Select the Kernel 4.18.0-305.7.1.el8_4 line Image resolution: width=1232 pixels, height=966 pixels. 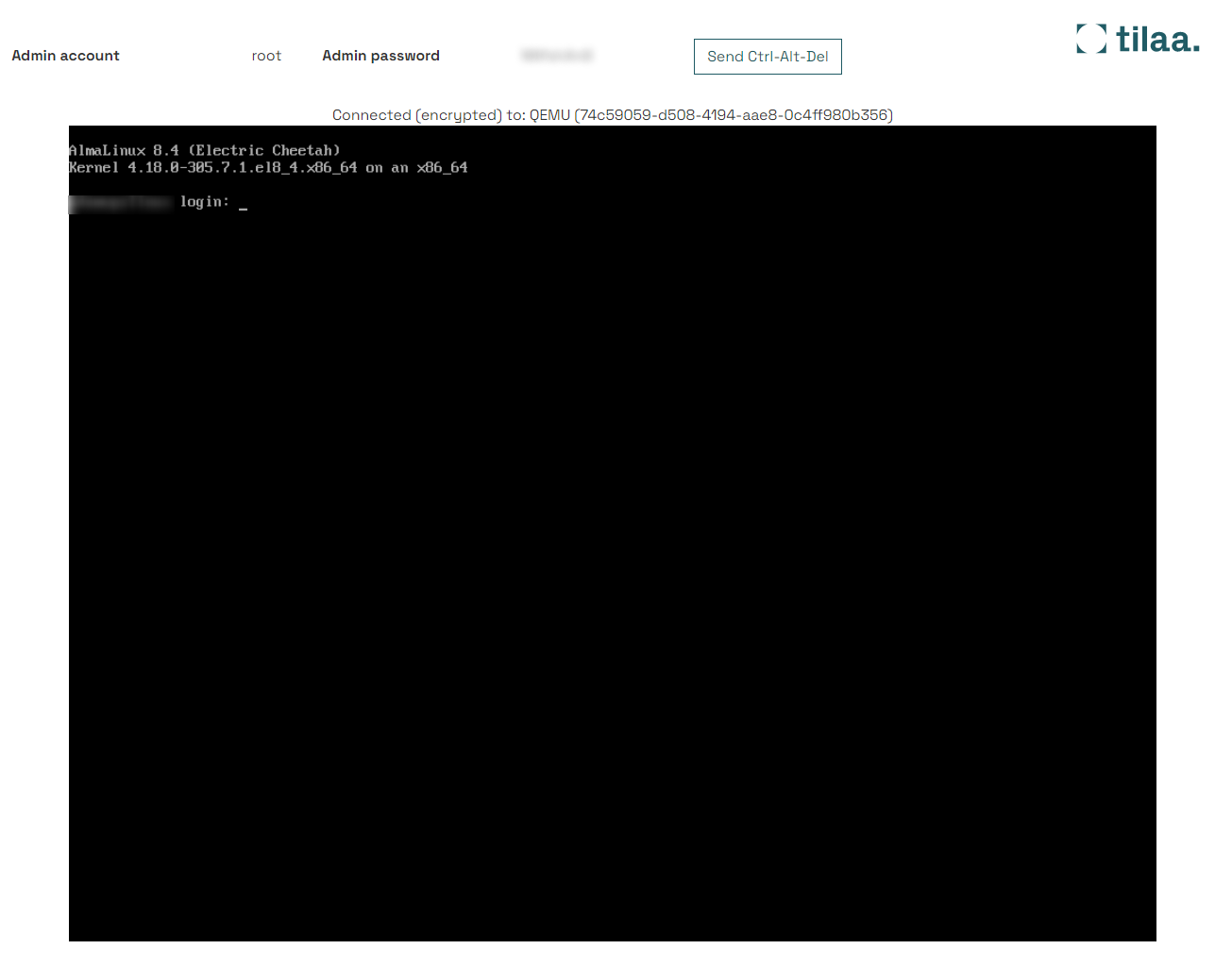(x=268, y=168)
